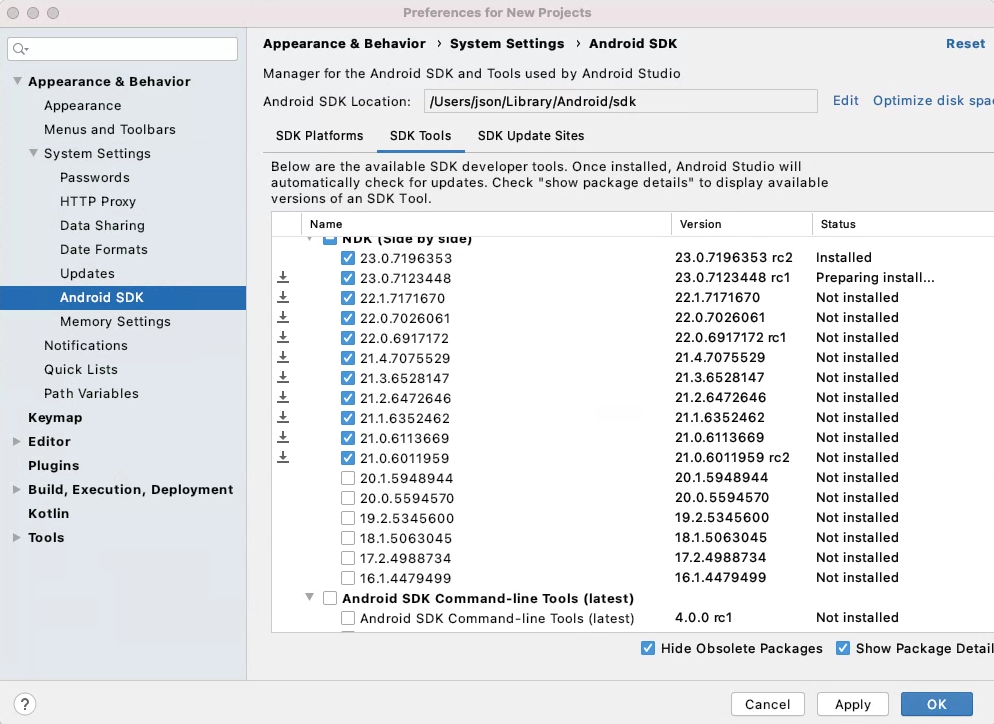Open Keymap settings
The image size is (994, 724).
[x=55, y=417]
